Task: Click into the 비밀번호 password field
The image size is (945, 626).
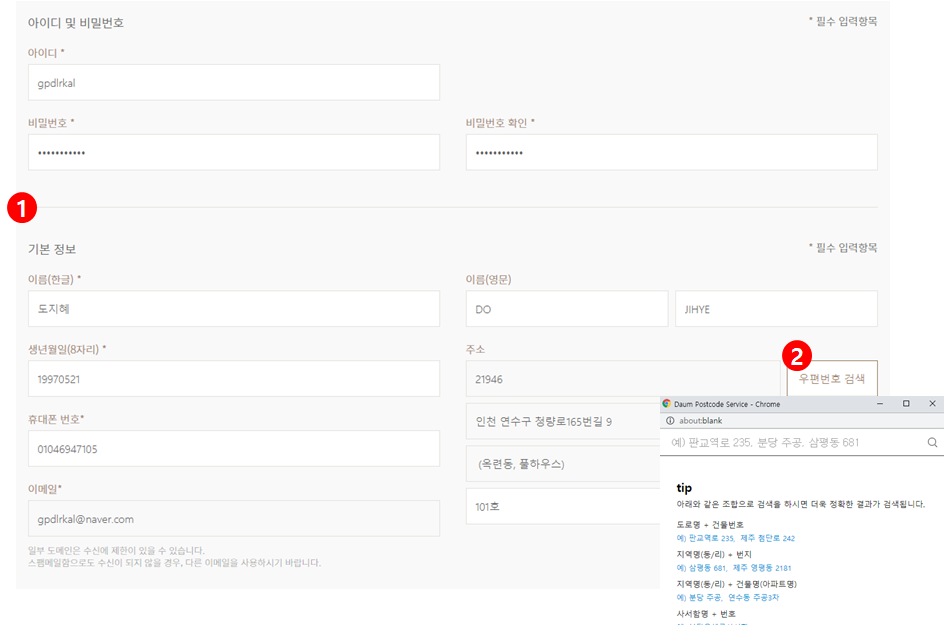Action: [234, 152]
